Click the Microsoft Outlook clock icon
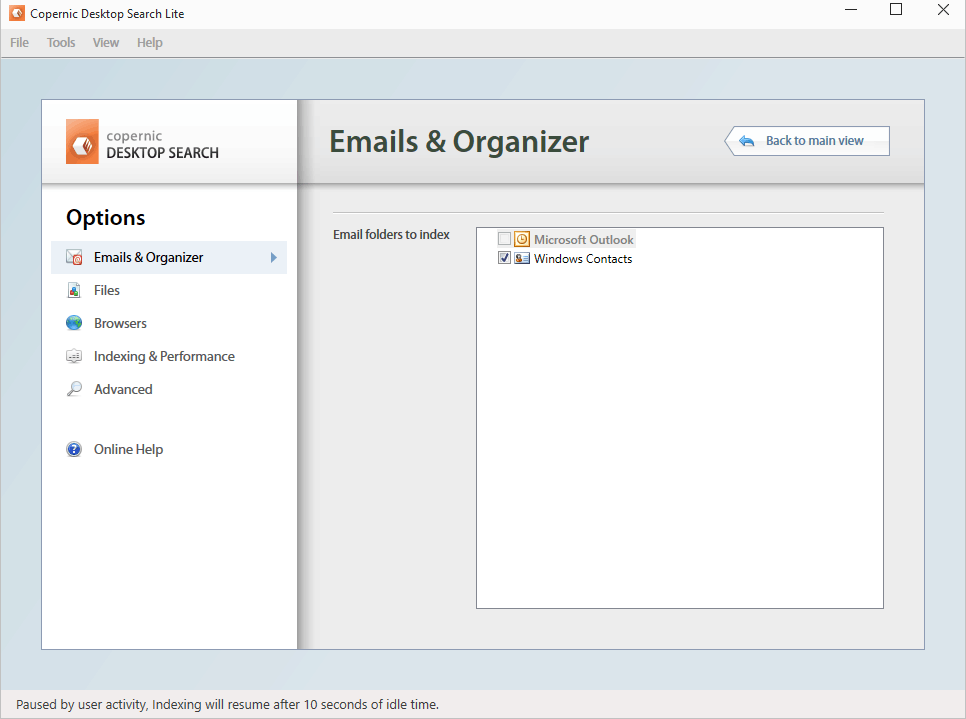This screenshot has height=719, width=966. (x=522, y=240)
